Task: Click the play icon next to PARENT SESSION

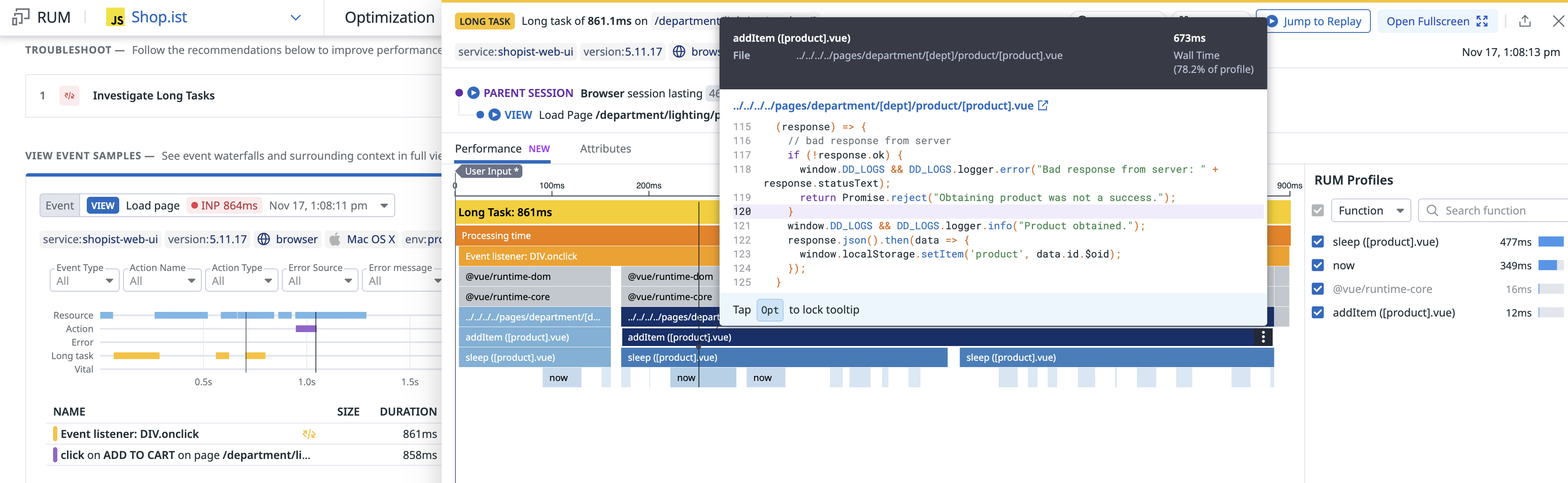Action: coord(473,93)
